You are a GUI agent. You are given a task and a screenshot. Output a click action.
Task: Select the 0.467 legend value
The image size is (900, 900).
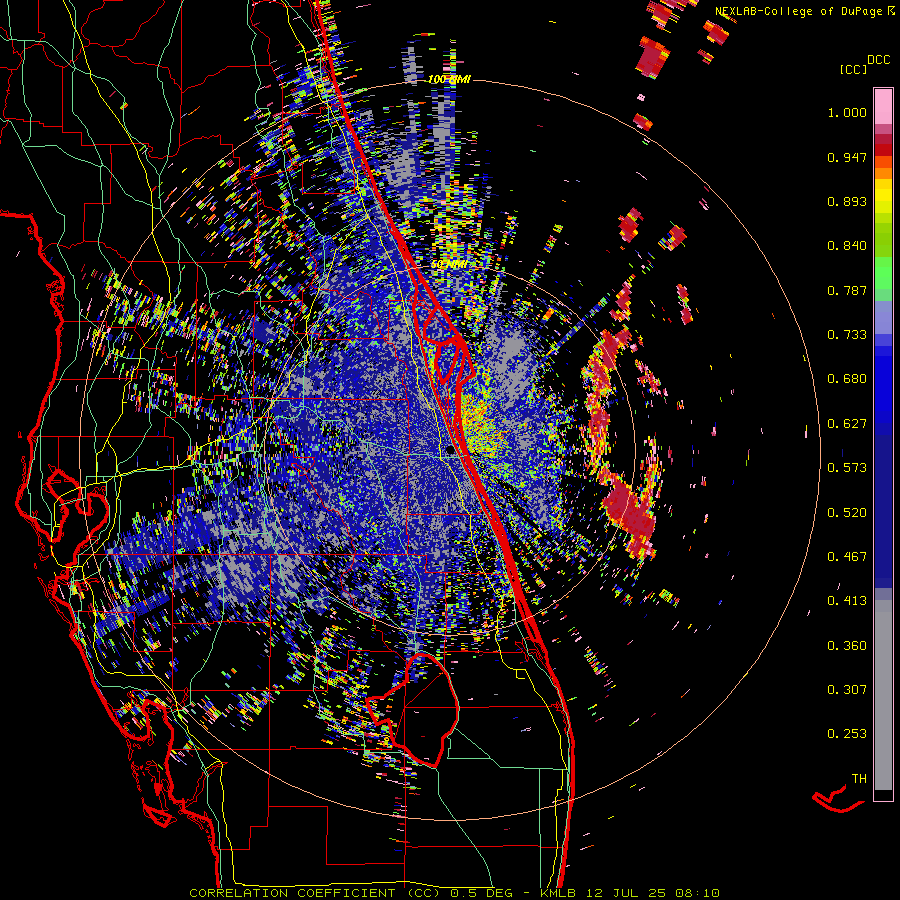coord(847,557)
